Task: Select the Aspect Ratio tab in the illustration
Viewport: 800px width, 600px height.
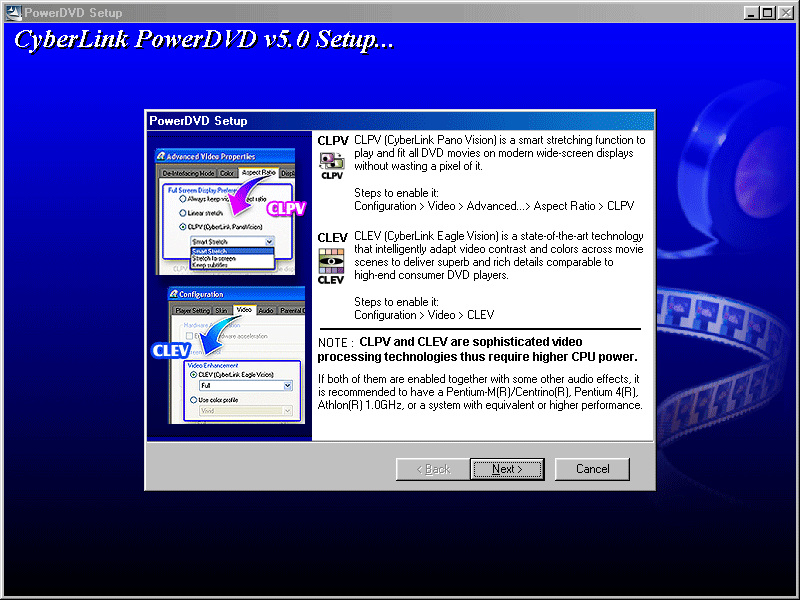Action: (258, 173)
